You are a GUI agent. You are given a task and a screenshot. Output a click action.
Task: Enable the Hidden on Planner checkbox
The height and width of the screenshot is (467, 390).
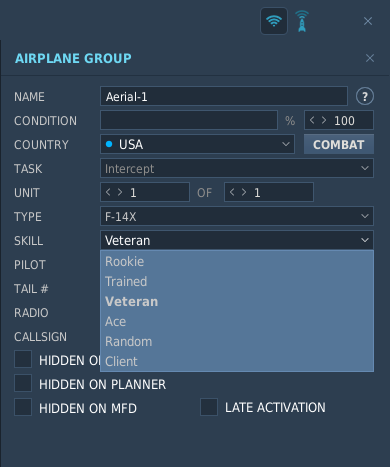pyautogui.click(x=23, y=383)
